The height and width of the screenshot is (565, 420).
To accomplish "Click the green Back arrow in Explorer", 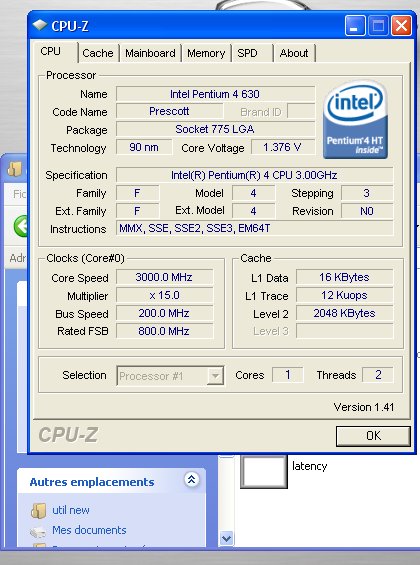I will point(21,226).
